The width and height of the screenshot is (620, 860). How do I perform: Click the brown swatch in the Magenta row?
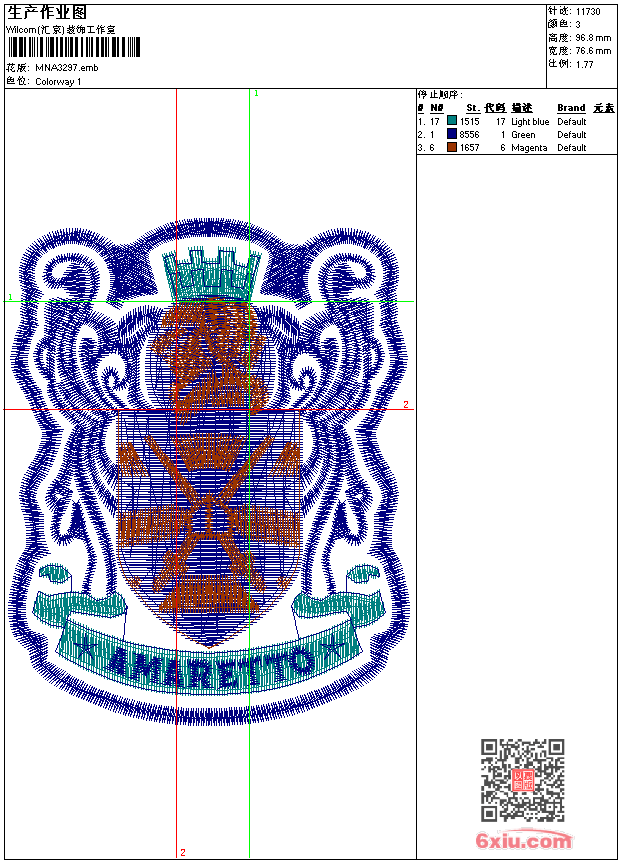[452, 147]
